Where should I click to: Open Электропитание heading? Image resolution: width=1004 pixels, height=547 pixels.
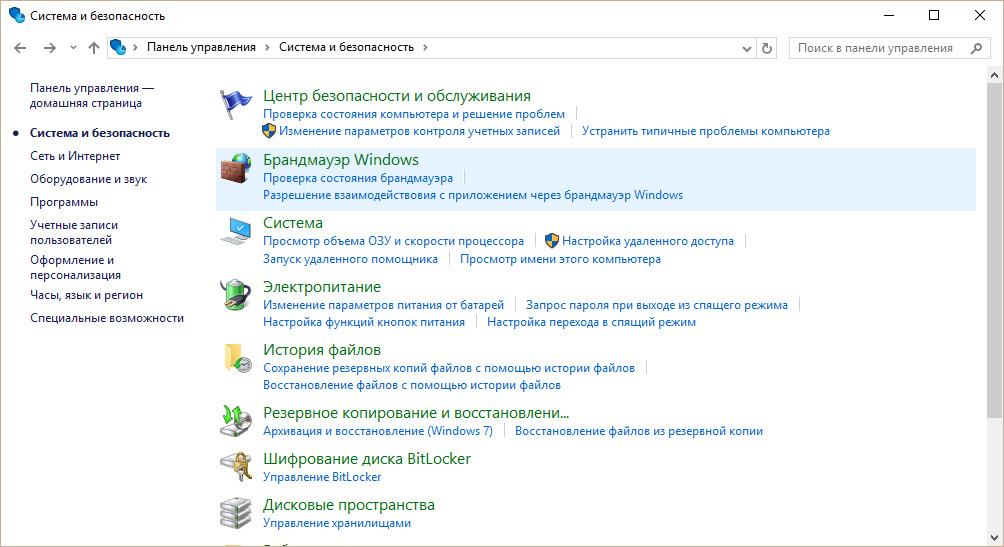point(322,287)
